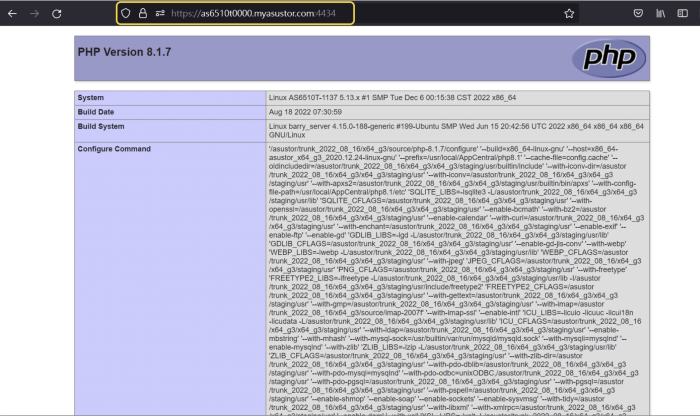700x419 pixels.
Task: Click the PHP Version 8.1.7 heading
Action: coord(125,51)
